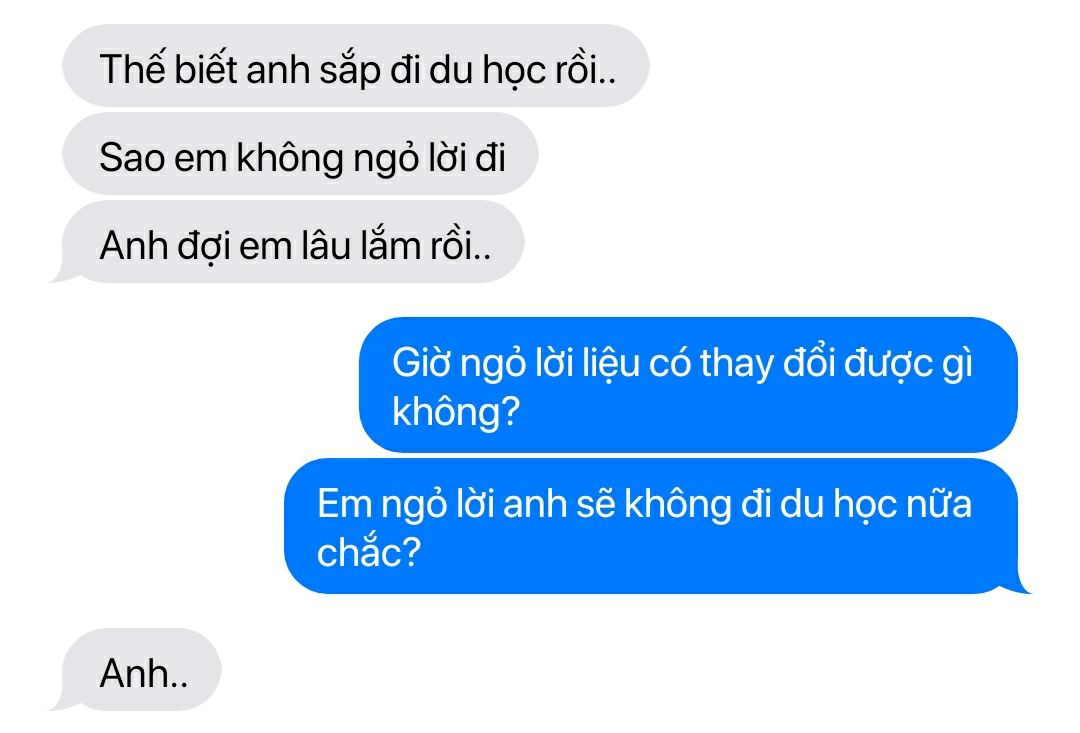Select the message "Thế biết anh sắp đi du học rồi.."
1080x733 pixels.
pyautogui.click(x=355, y=66)
